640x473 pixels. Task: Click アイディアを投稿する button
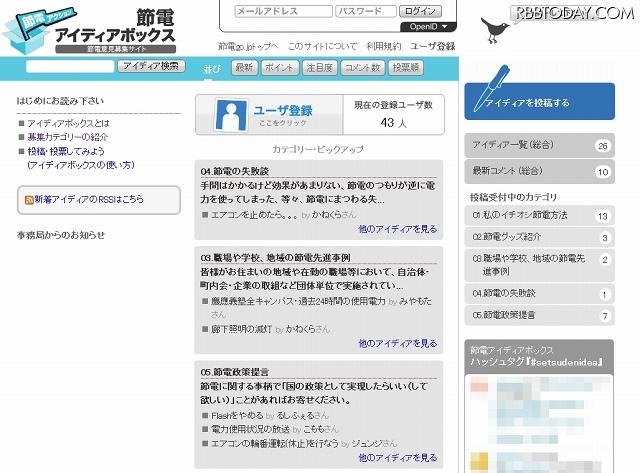[x=540, y=102]
